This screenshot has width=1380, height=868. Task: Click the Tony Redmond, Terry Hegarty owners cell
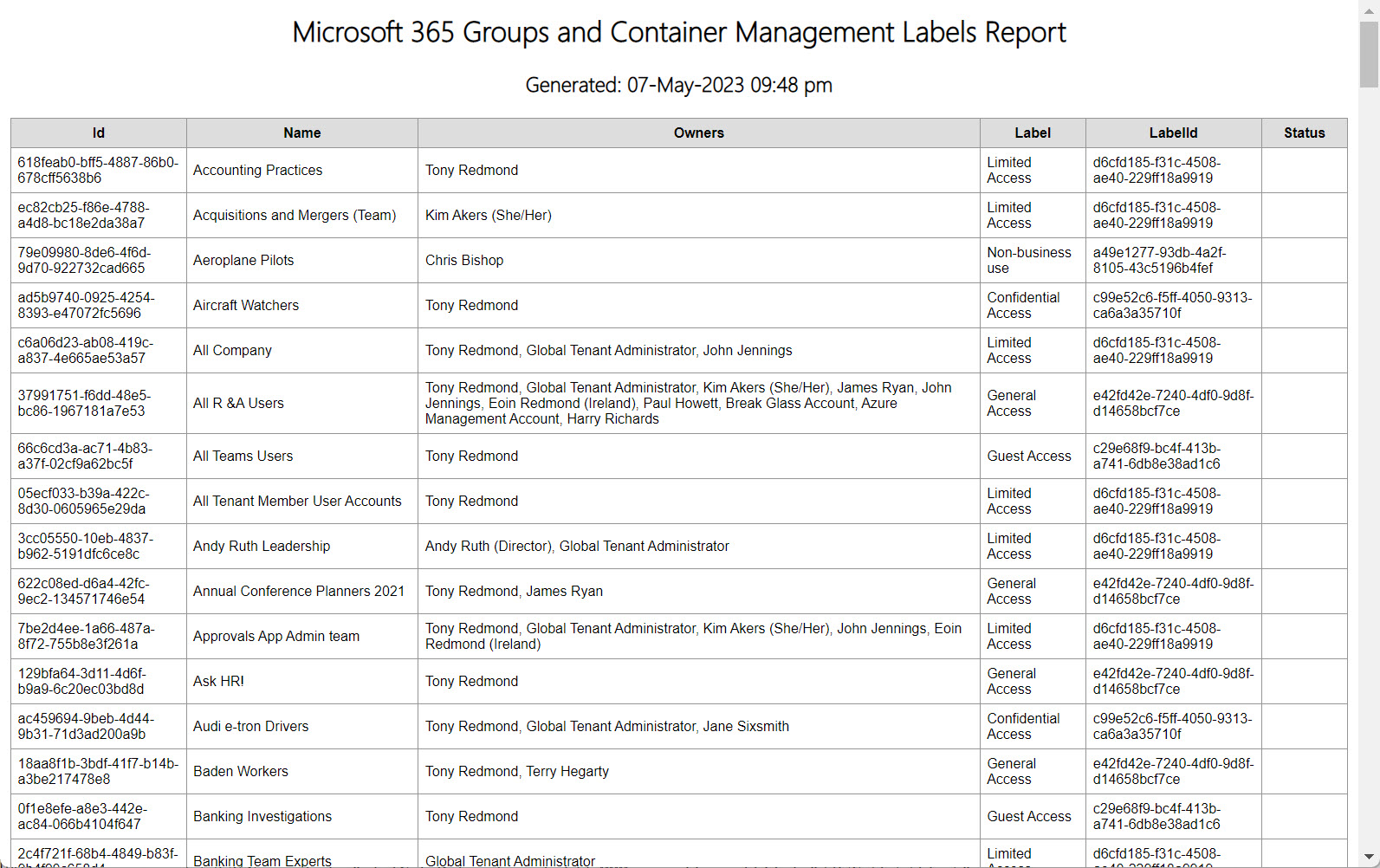pos(698,771)
